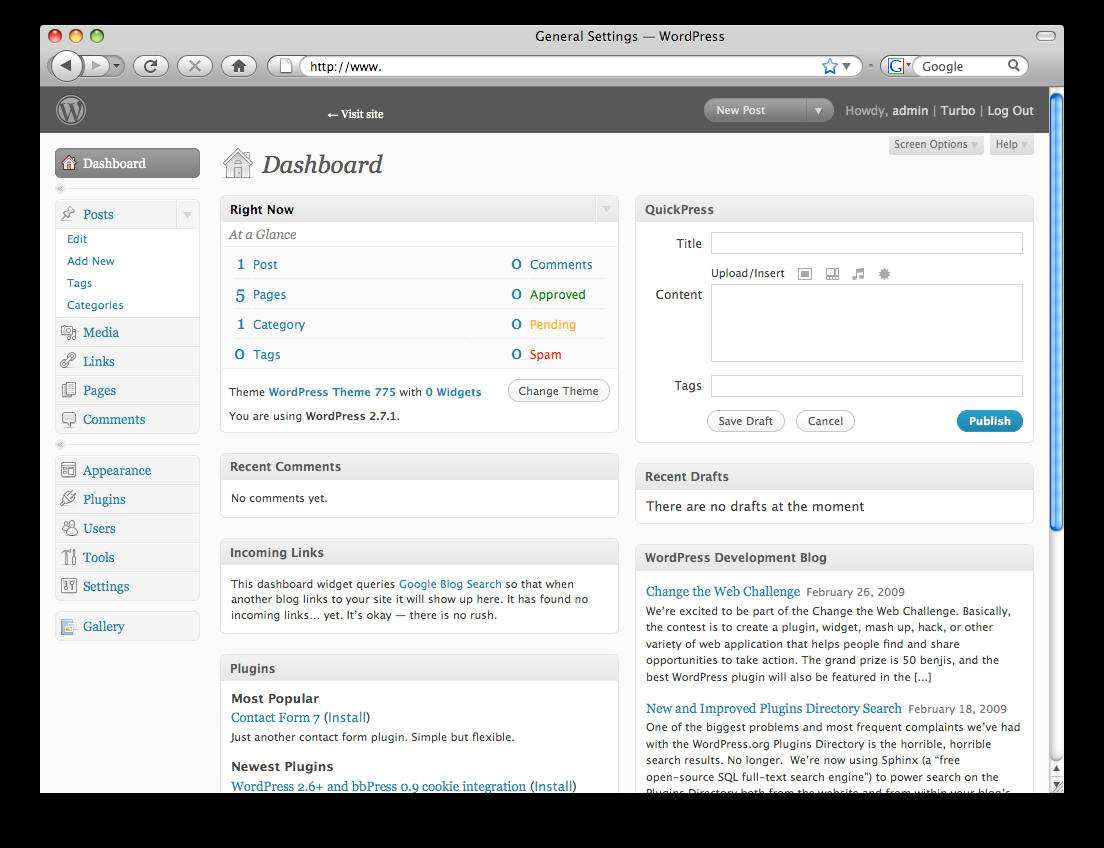This screenshot has width=1104, height=848.
Task: Click the Media icon in sidebar
Action: click(68, 332)
